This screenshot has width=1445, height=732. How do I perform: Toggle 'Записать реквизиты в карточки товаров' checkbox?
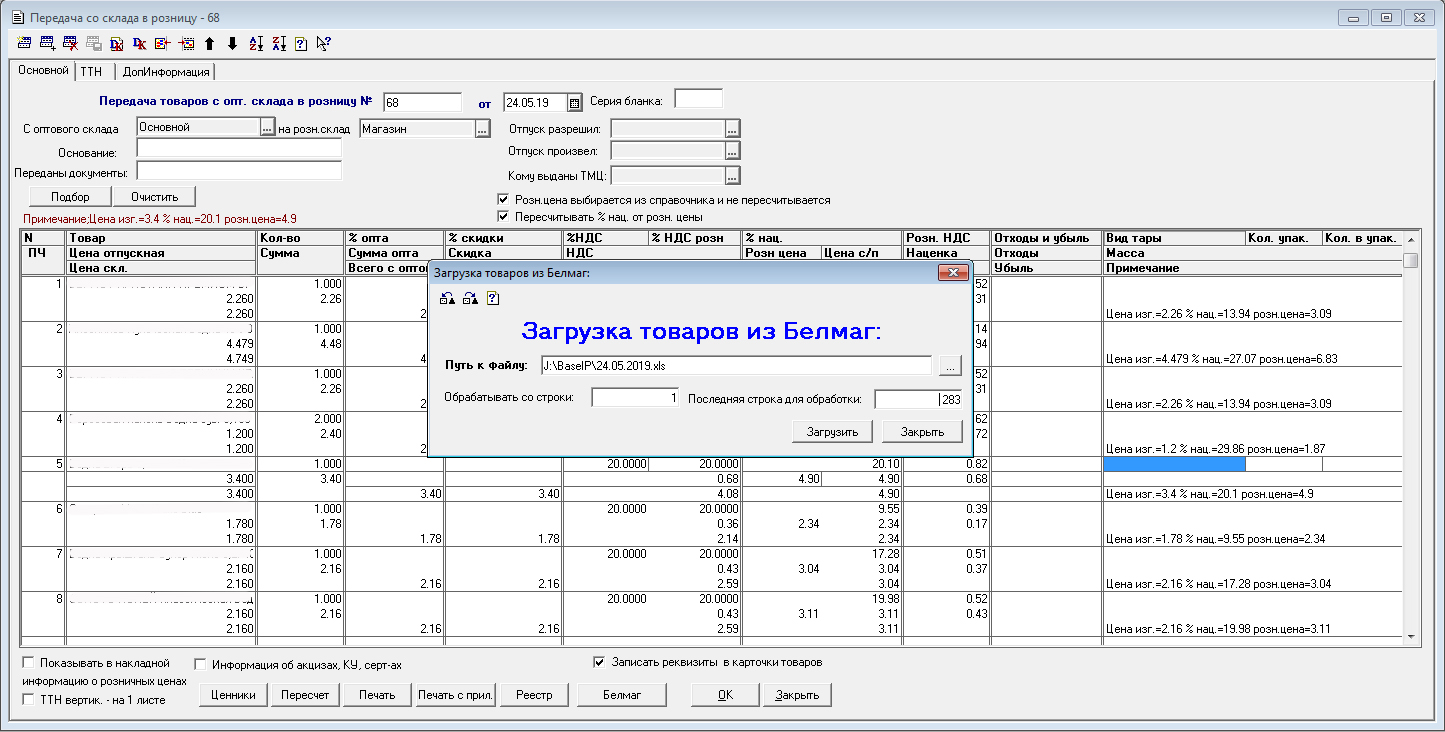(599, 662)
